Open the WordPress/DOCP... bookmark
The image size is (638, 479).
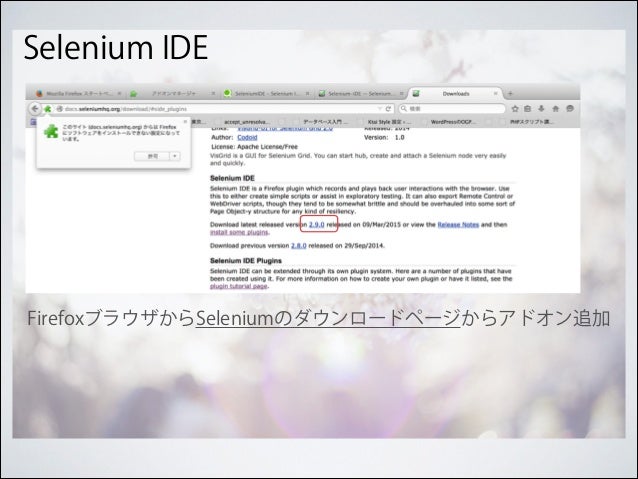click(x=453, y=122)
